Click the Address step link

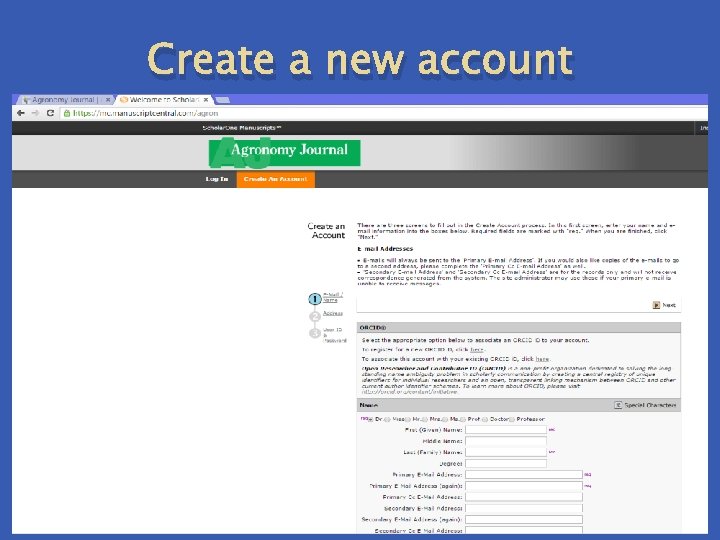pos(332,313)
